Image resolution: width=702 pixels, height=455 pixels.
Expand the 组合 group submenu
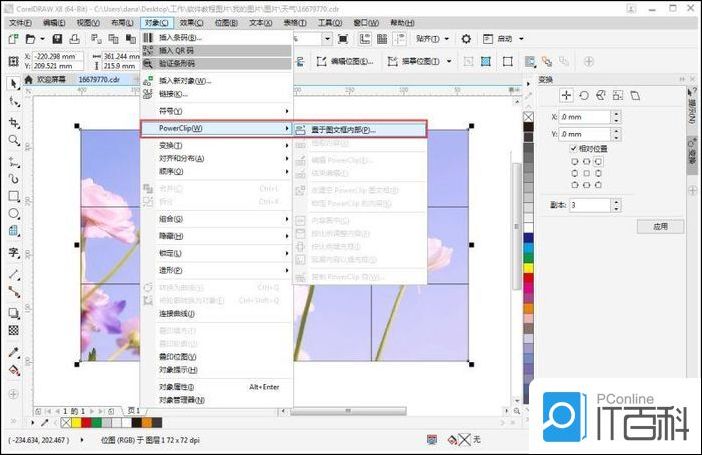217,219
